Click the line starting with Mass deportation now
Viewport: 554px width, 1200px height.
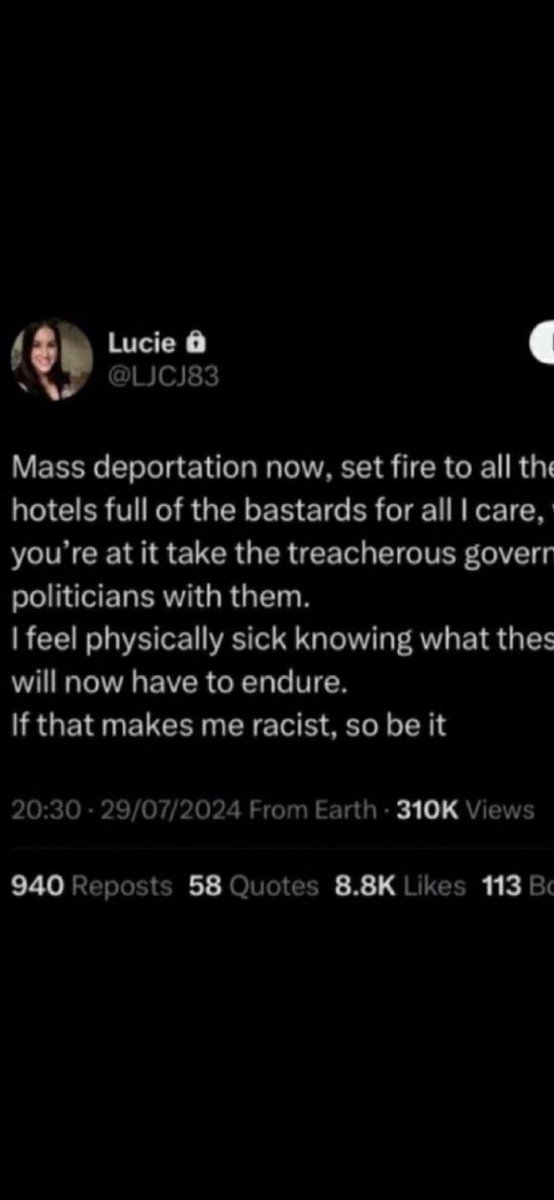[281, 467]
